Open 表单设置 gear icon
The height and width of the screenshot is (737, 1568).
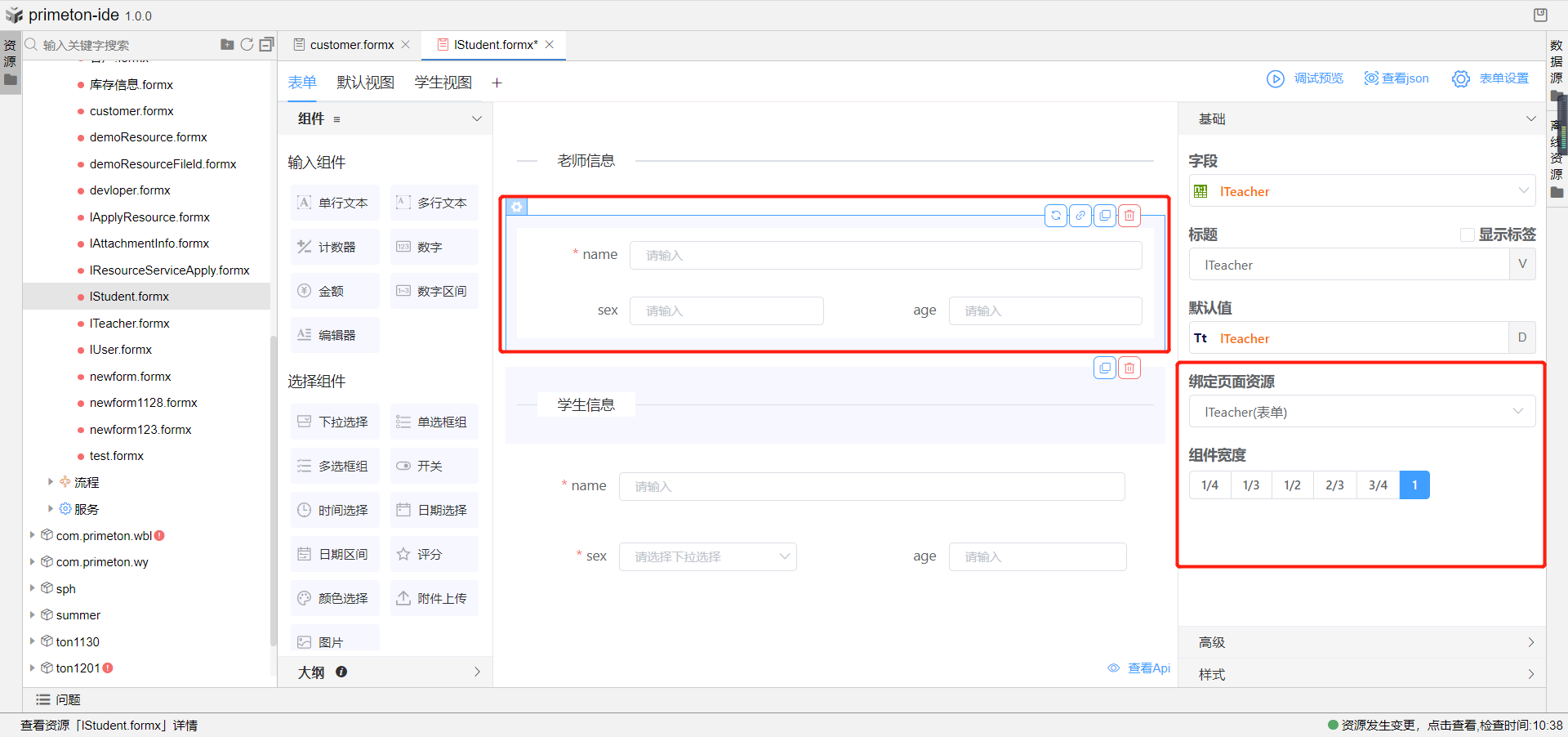tap(1460, 78)
